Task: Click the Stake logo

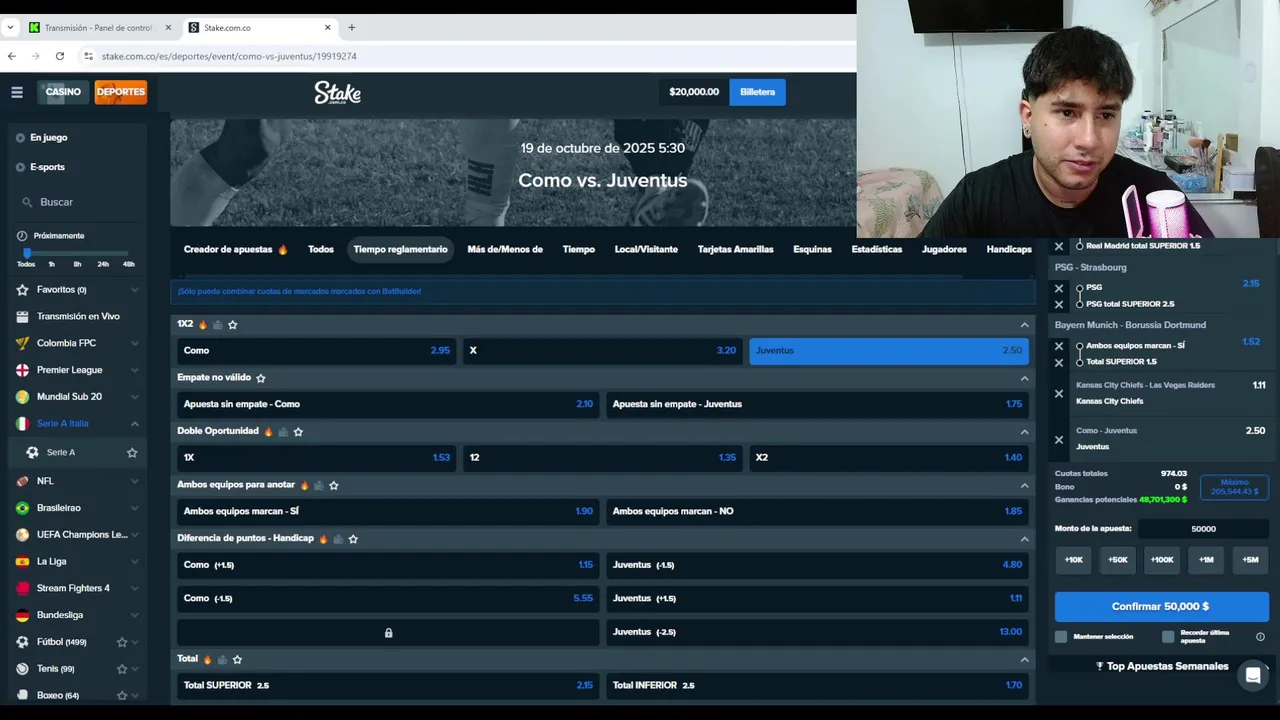Action: point(338,92)
